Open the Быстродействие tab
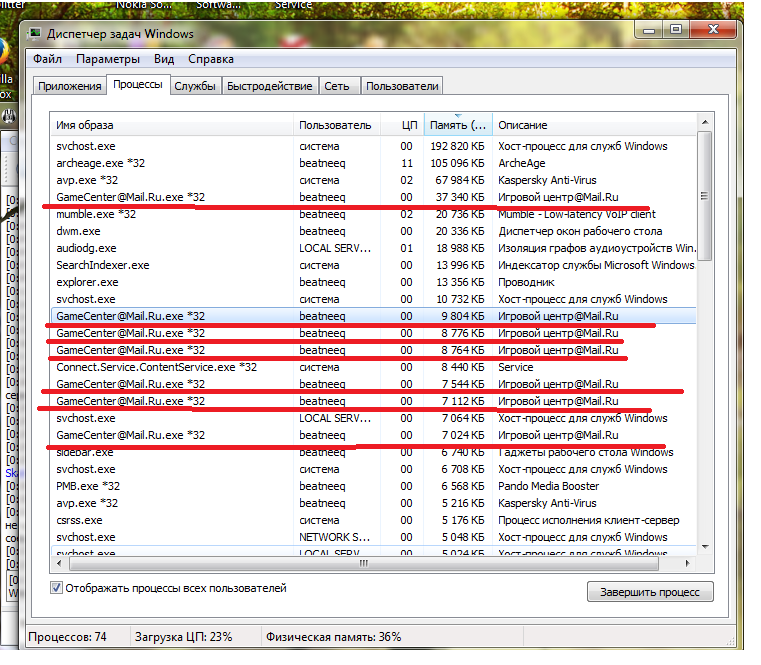Image resolution: width=761 pixels, height=665 pixels. click(270, 86)
